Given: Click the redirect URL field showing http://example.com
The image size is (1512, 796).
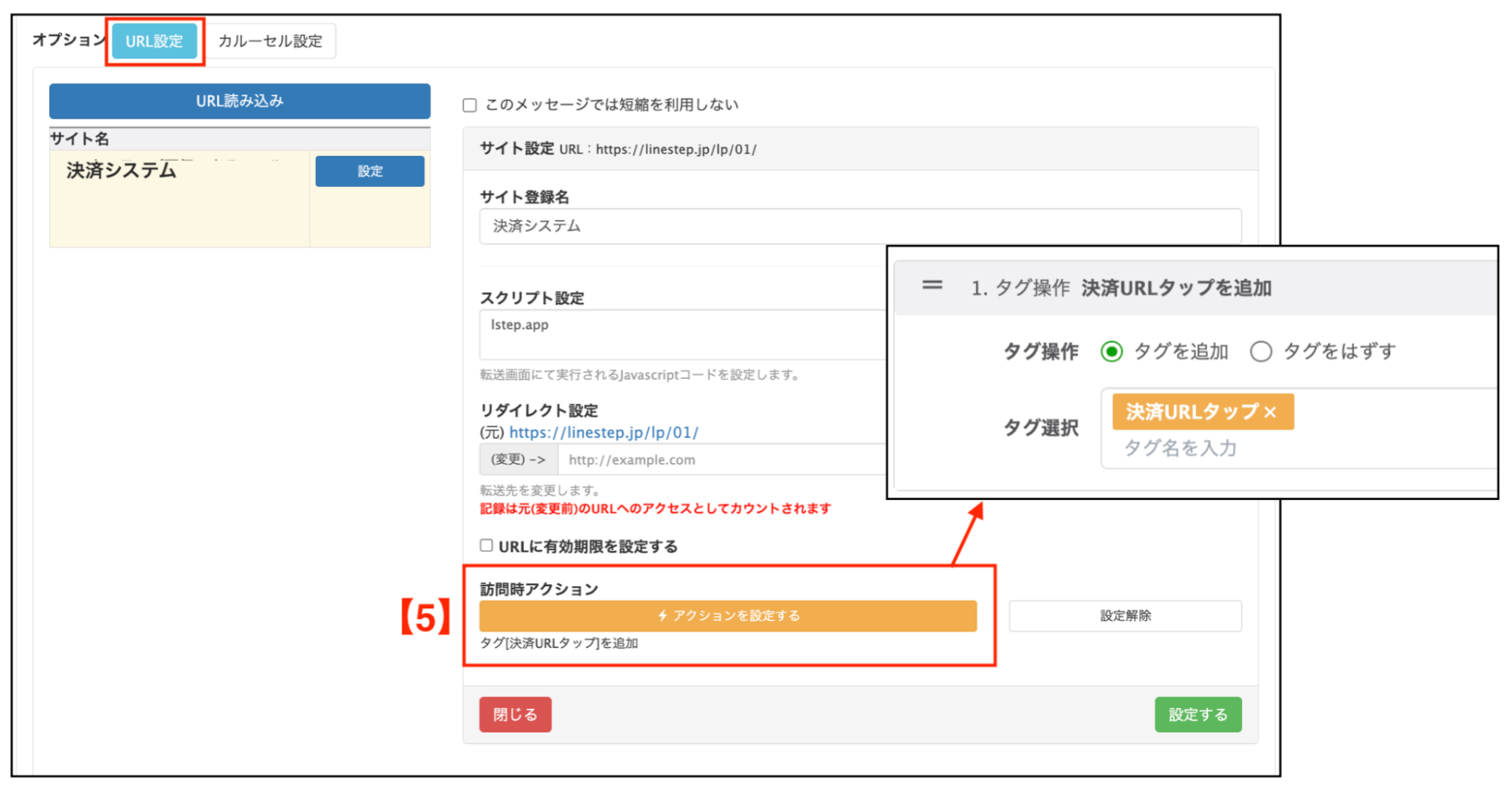Looking at the screenshot, I should point(720,459).
